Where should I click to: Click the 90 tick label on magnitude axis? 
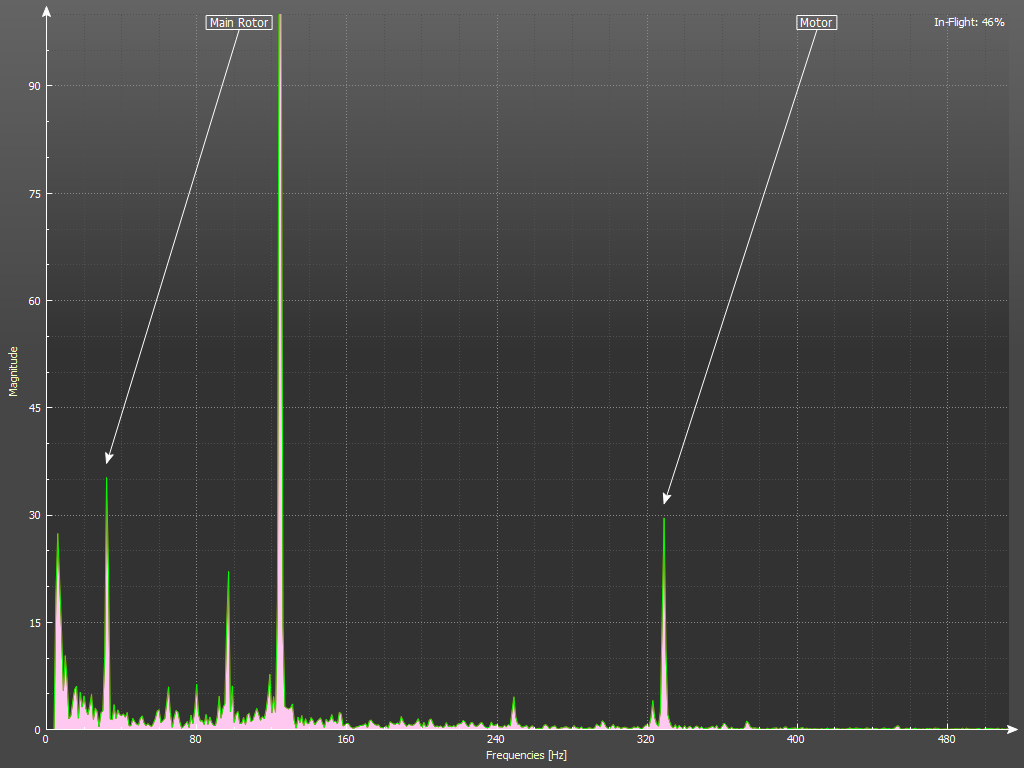(33, 86)
